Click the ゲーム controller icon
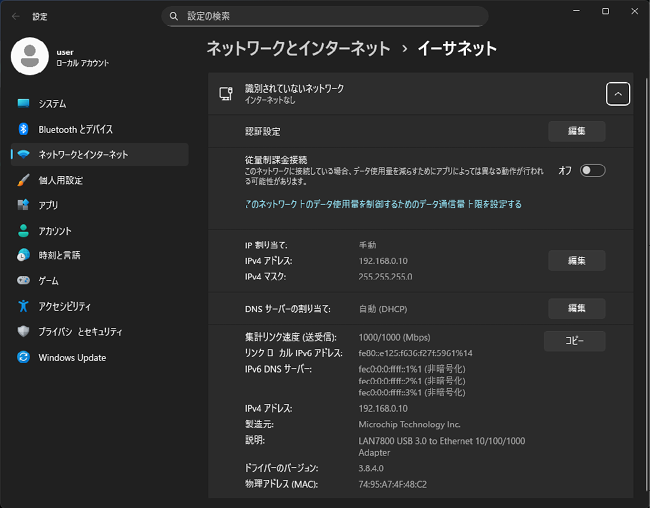Image resolution: width=650 pixels, height=508 pixels. pyautogui.click(x=23, y=280)
